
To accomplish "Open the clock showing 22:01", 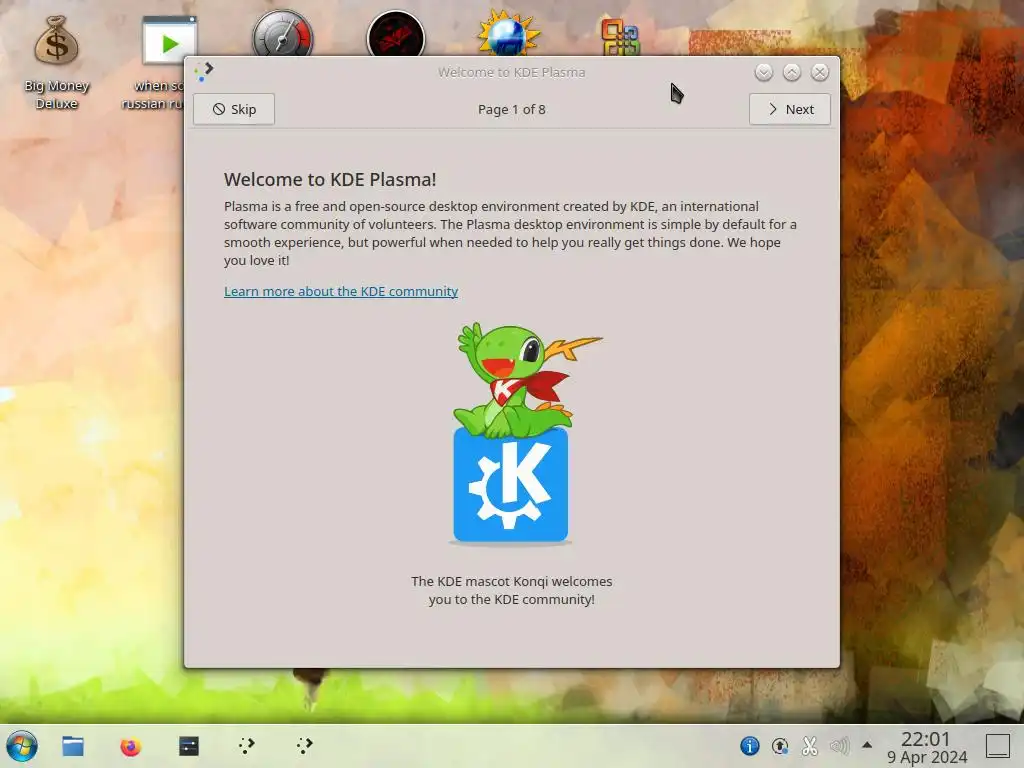I will [927, 747].
